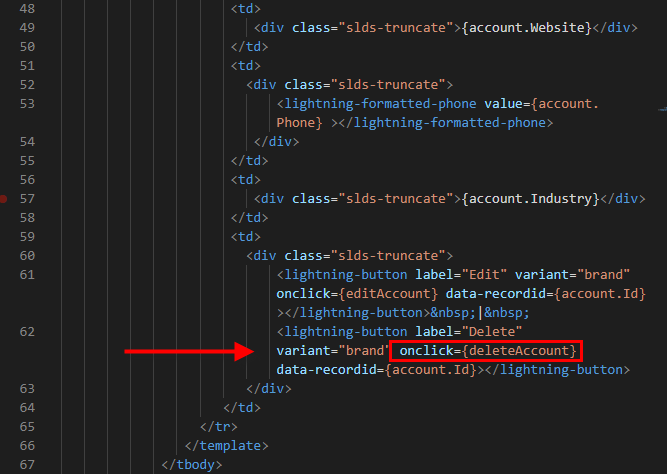Click the <td> tag on line 51
The image size is (667, 474).
245,66
